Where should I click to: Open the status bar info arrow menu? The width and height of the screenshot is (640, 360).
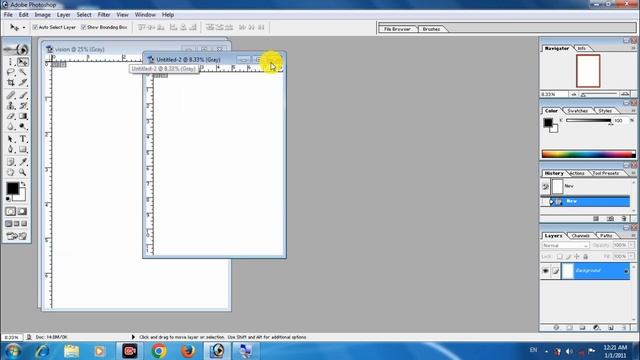click(133, 337)
